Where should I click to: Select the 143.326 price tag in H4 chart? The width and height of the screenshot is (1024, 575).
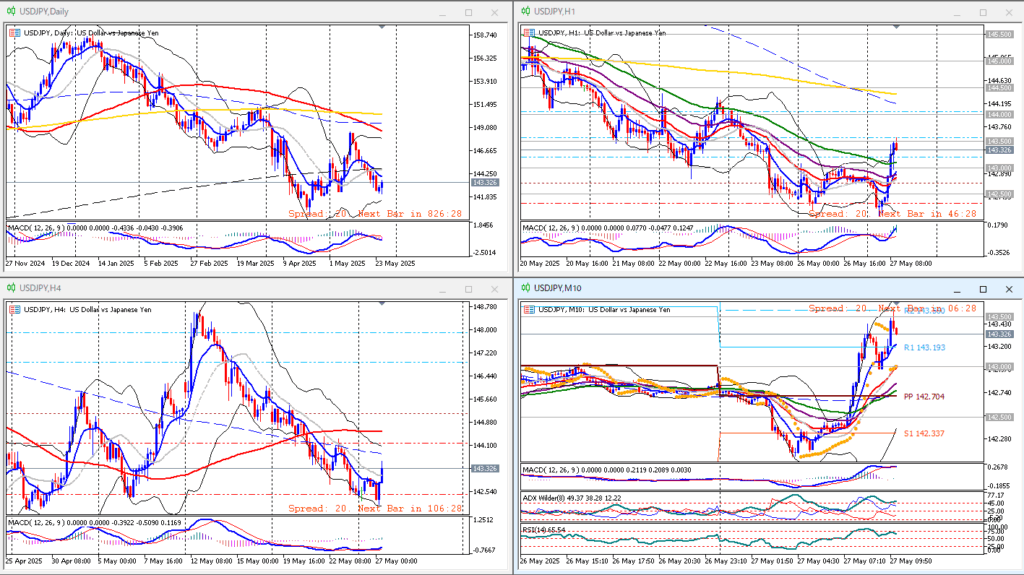click(485, 468)
